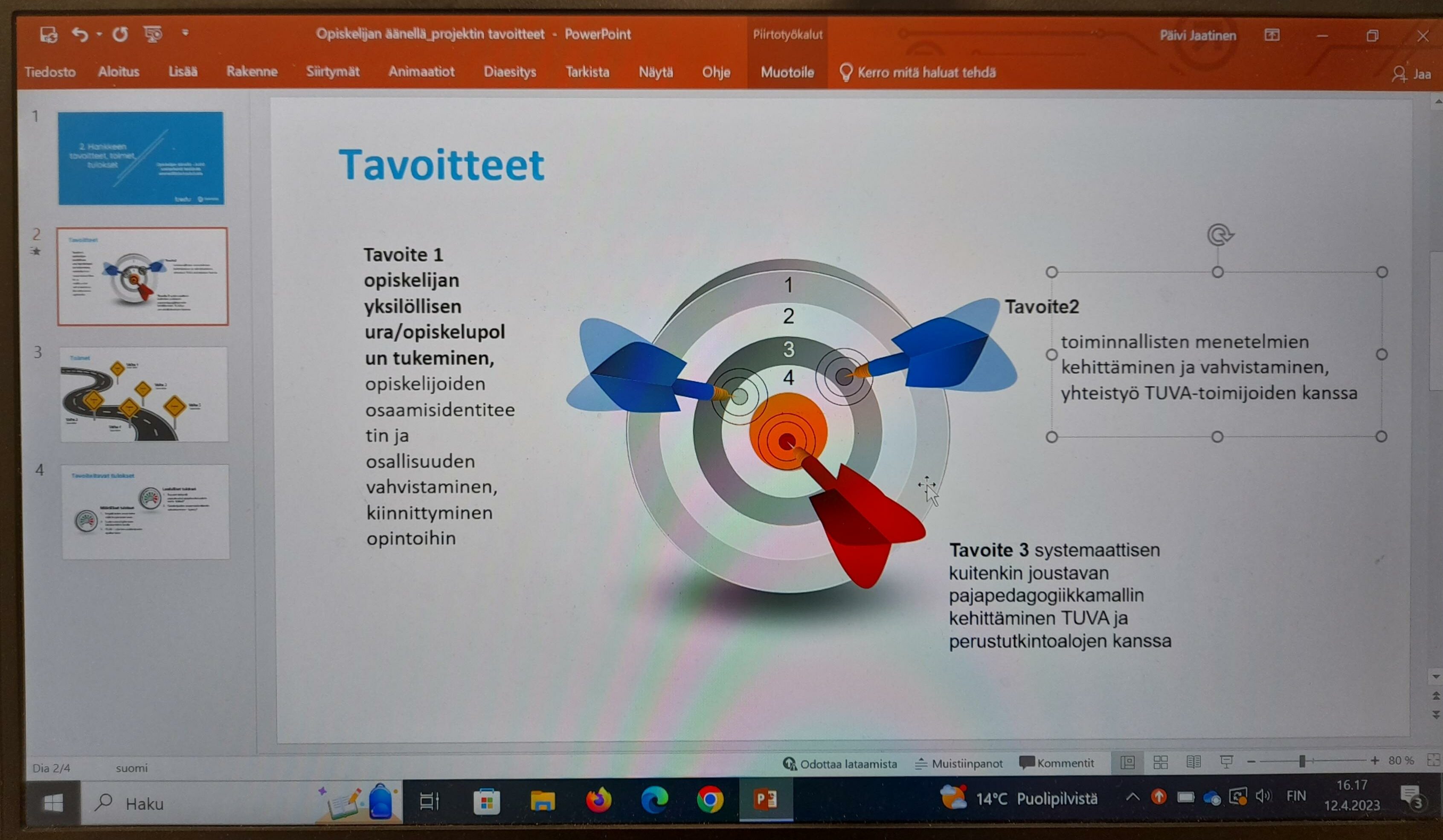Launch Firefox from the taskbar
The height and width of the screenshot is (840, 1443).
tap(598, 800)
